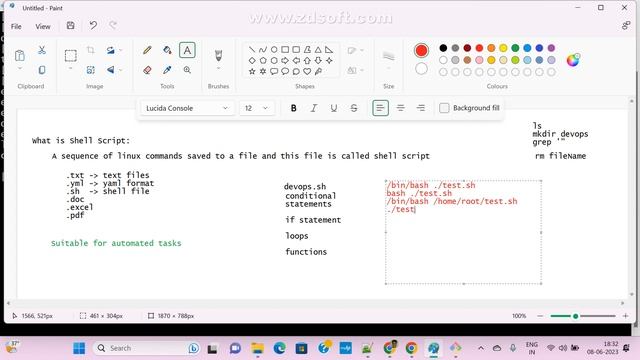Viewport: 640px width, 360px height.
Task: Click the Crop icon
Action: (91, 50)
